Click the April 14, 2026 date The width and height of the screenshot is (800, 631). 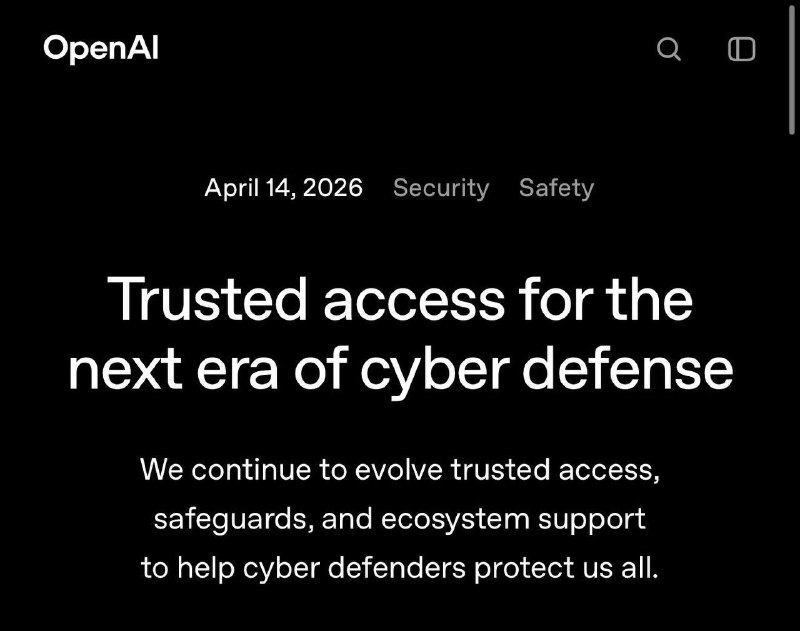pos(283,188)
